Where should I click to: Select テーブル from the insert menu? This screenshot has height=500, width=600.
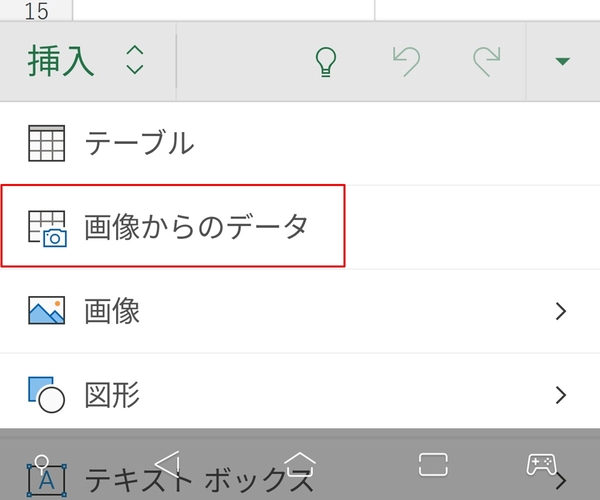139,143
